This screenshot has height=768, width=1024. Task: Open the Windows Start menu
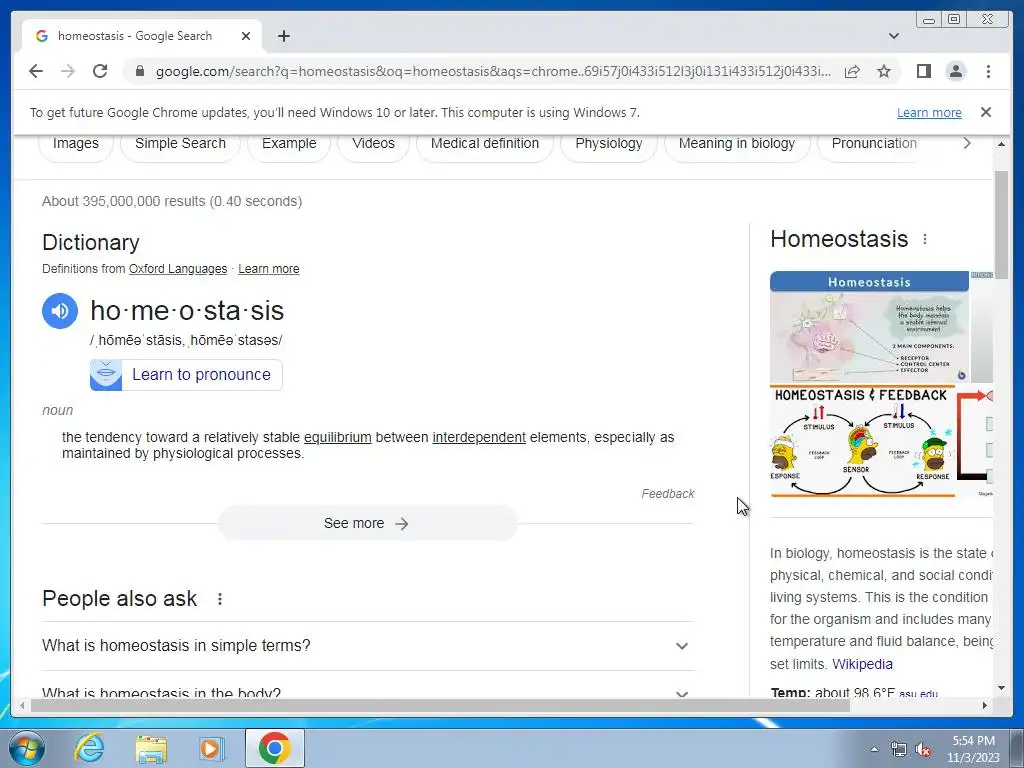27,748
